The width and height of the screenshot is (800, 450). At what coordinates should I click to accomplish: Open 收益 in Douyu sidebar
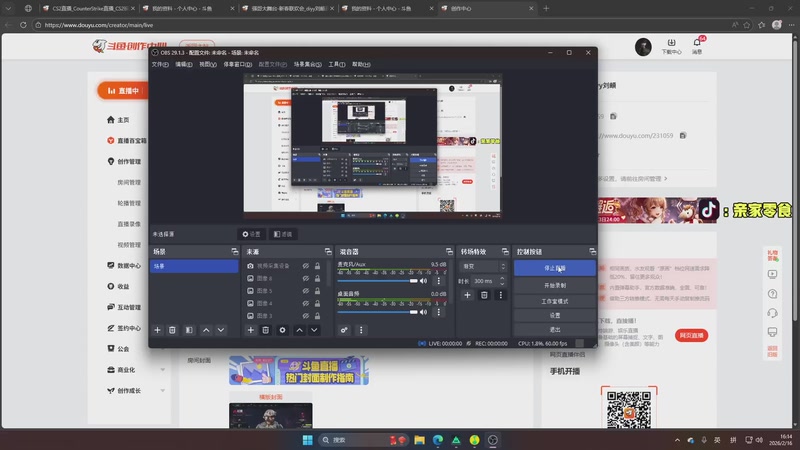[118, 287]
